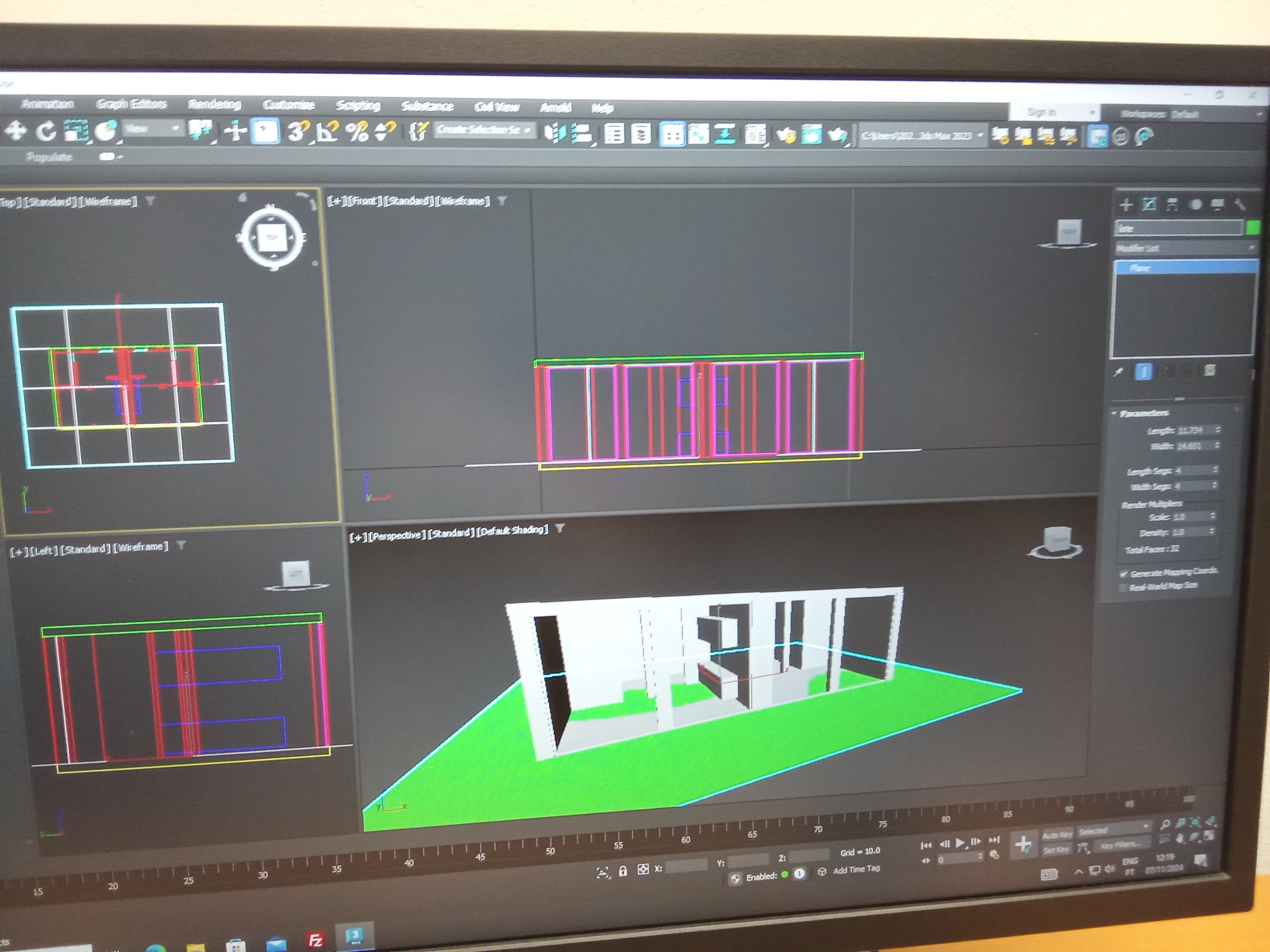Open the Schematic View icon
Screen dimensions: 1270x952
pos(725,135)
